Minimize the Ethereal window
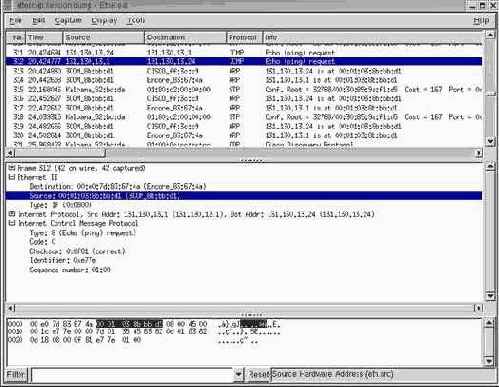The width and height of the screenshot is (499, 387). coord(472,6)
